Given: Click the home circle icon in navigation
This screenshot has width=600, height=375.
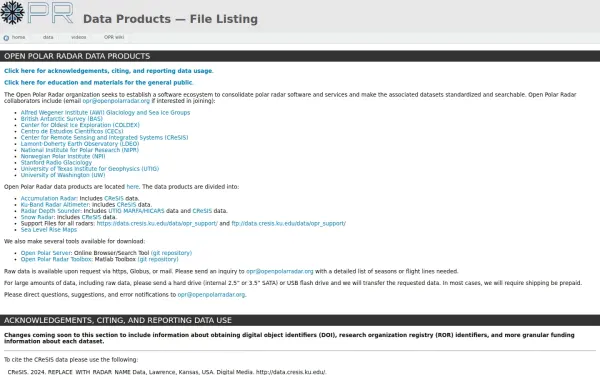Looking at the screenshot, I should (x=6, y=38).
